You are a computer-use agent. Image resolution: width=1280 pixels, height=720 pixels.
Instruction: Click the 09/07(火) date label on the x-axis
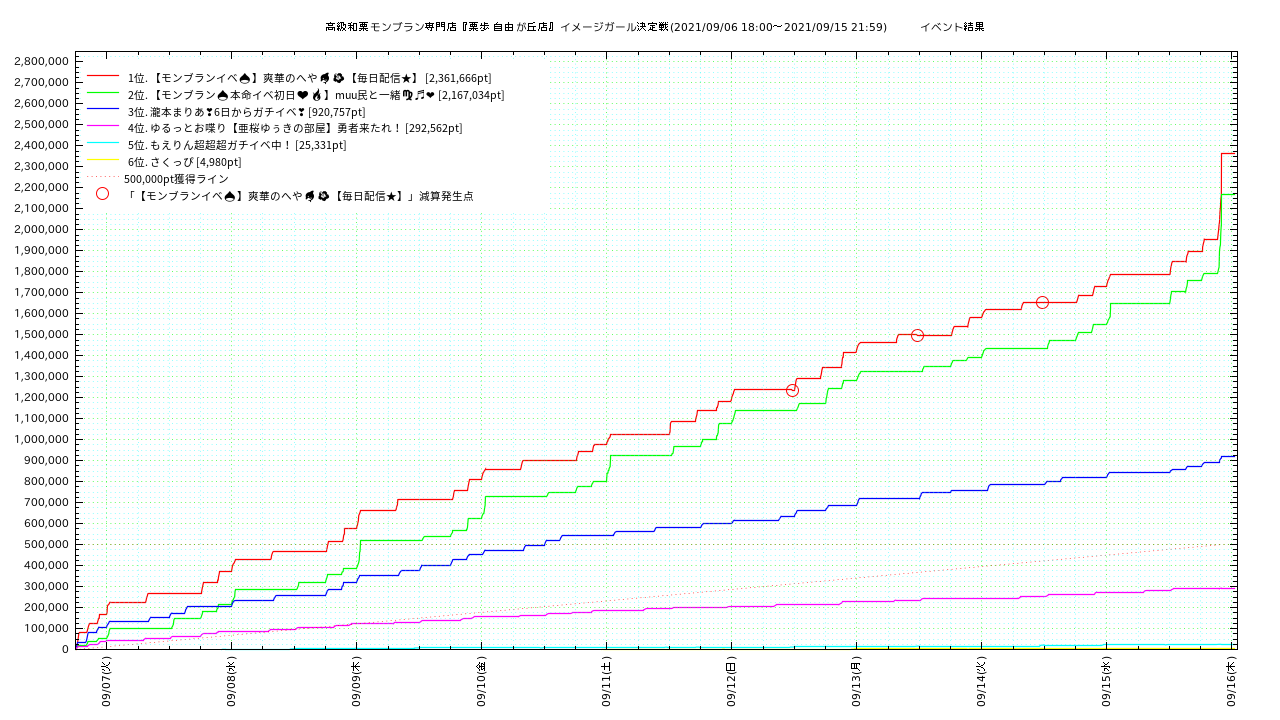(106, 680)
